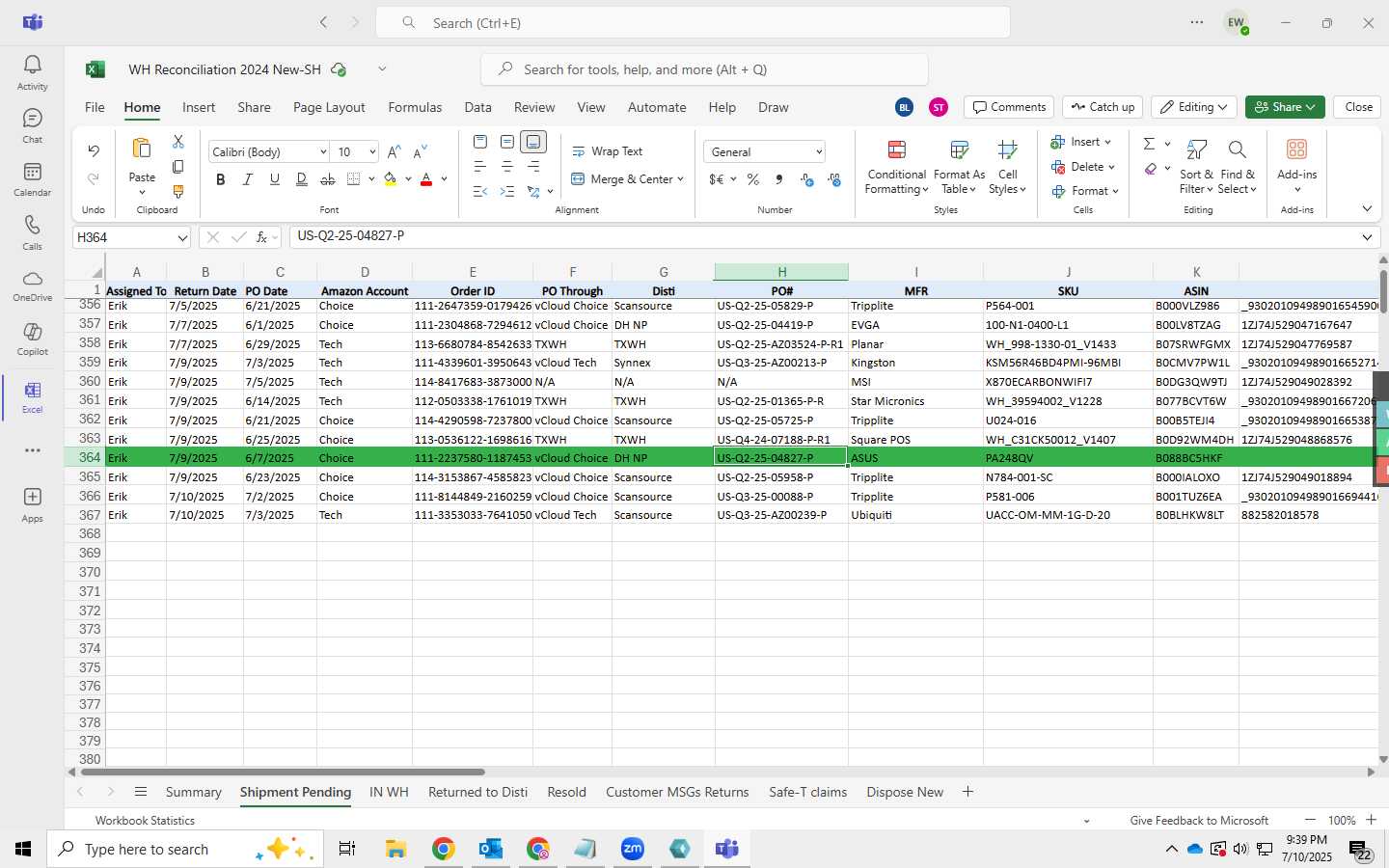The image size is (1389, 868).
Task: Click Merge & Center button
Action: tap(627, 179)
